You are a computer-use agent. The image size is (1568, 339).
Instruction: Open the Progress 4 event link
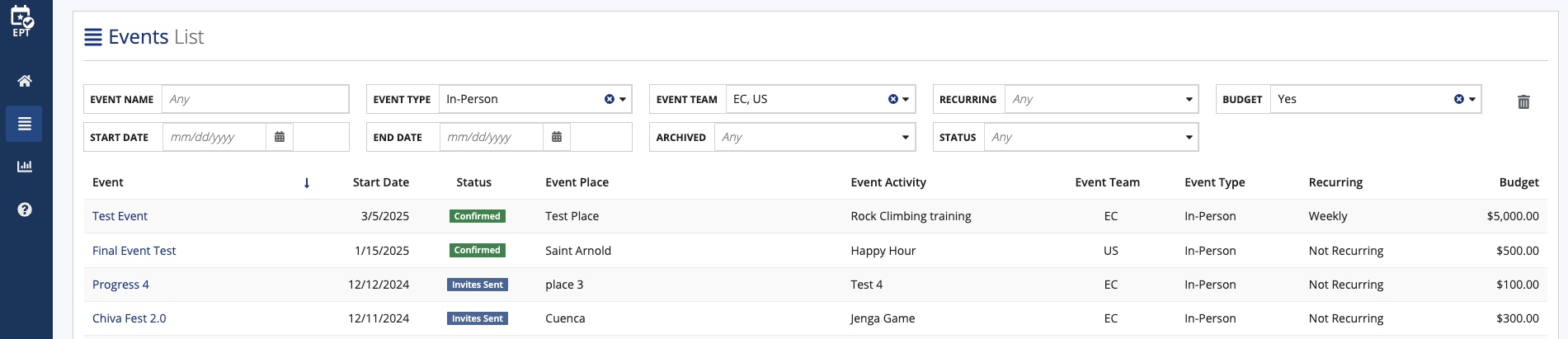[120, 285]
